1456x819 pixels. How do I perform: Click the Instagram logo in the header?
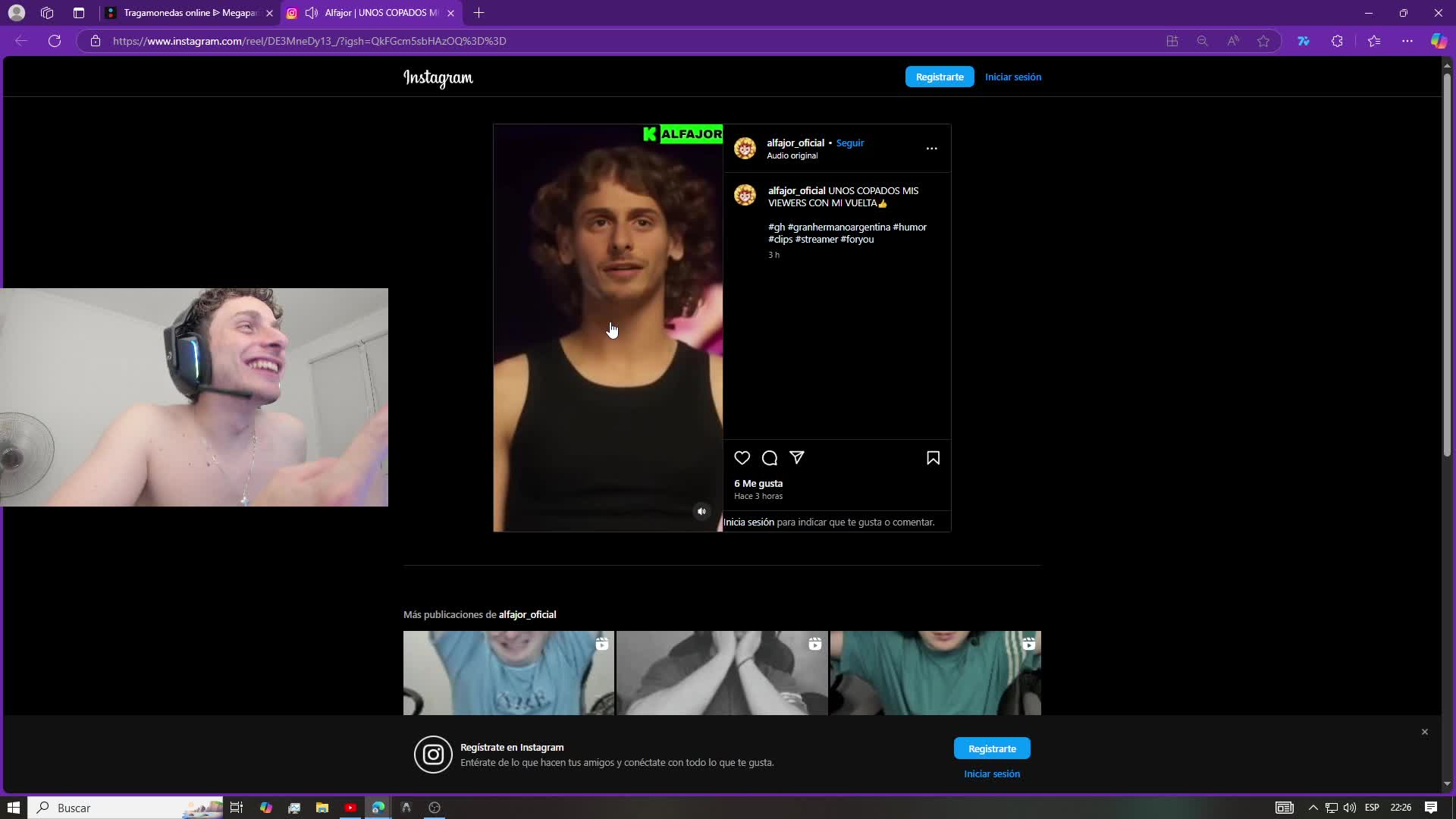tap(438, 77)
